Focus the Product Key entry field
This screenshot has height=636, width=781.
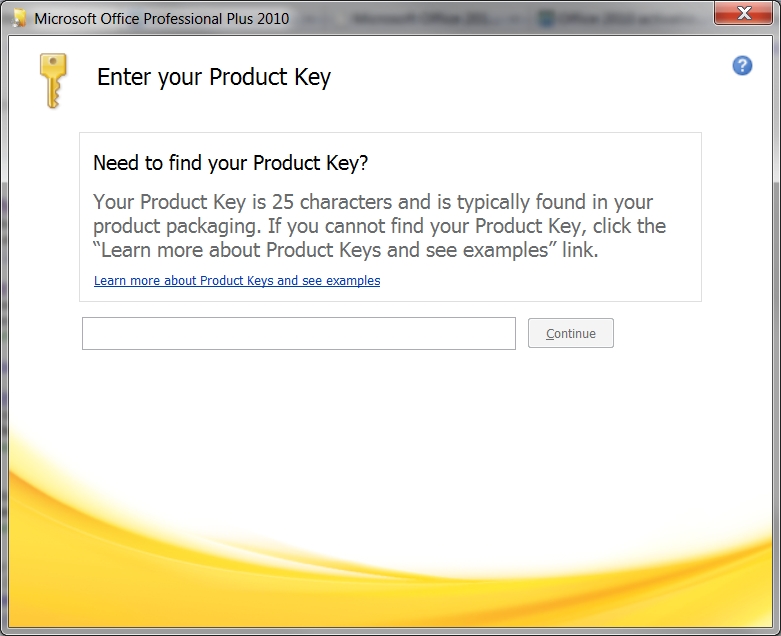pyautogui.click(x=298, y=334)
